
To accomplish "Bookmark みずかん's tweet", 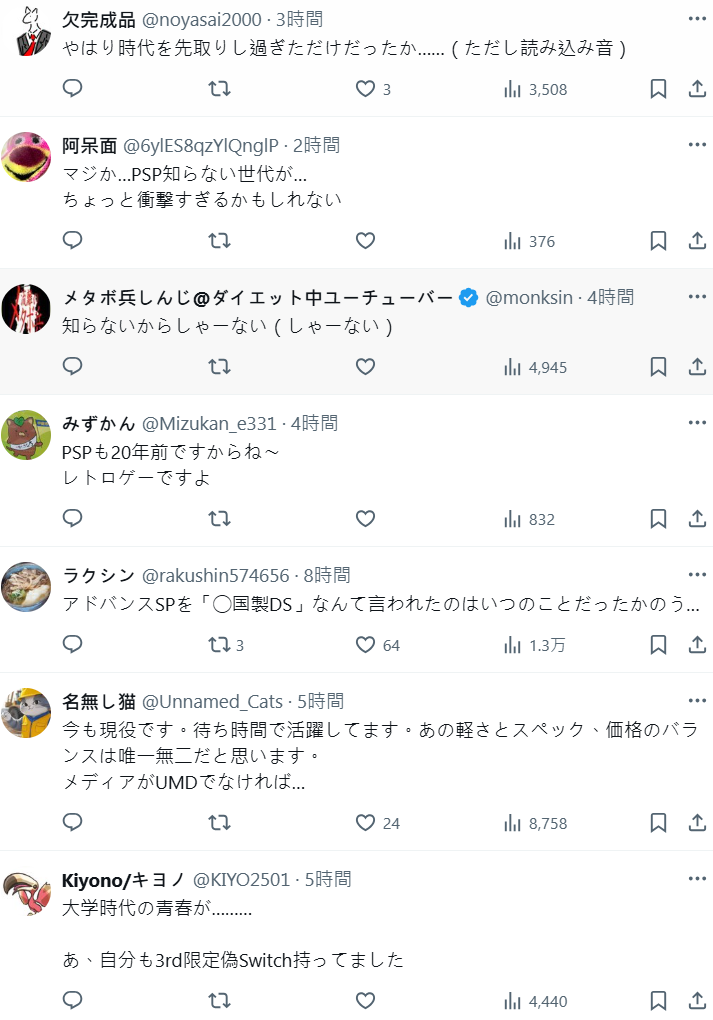I will tap(658, 519).
